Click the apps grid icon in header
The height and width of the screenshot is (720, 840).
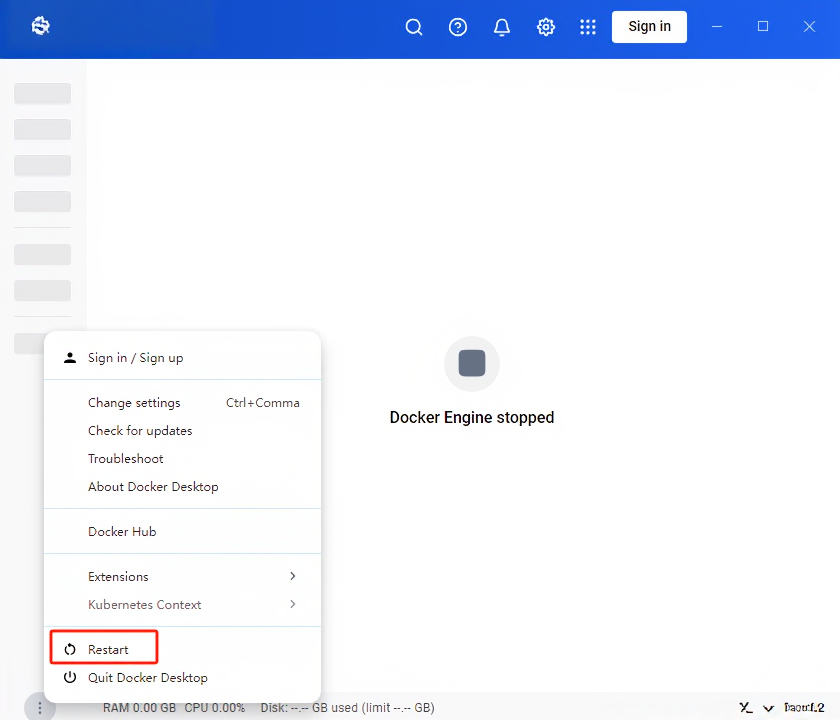coord(588,27)
